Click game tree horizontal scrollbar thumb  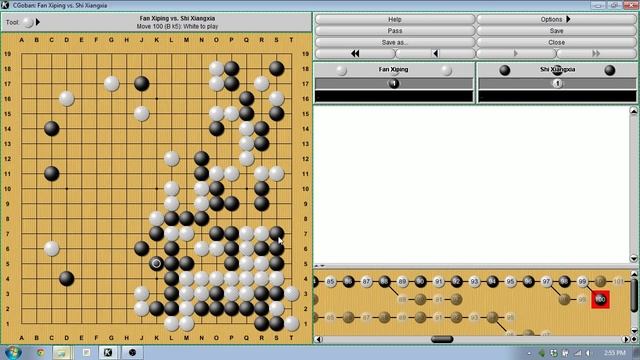coord(442,339)
